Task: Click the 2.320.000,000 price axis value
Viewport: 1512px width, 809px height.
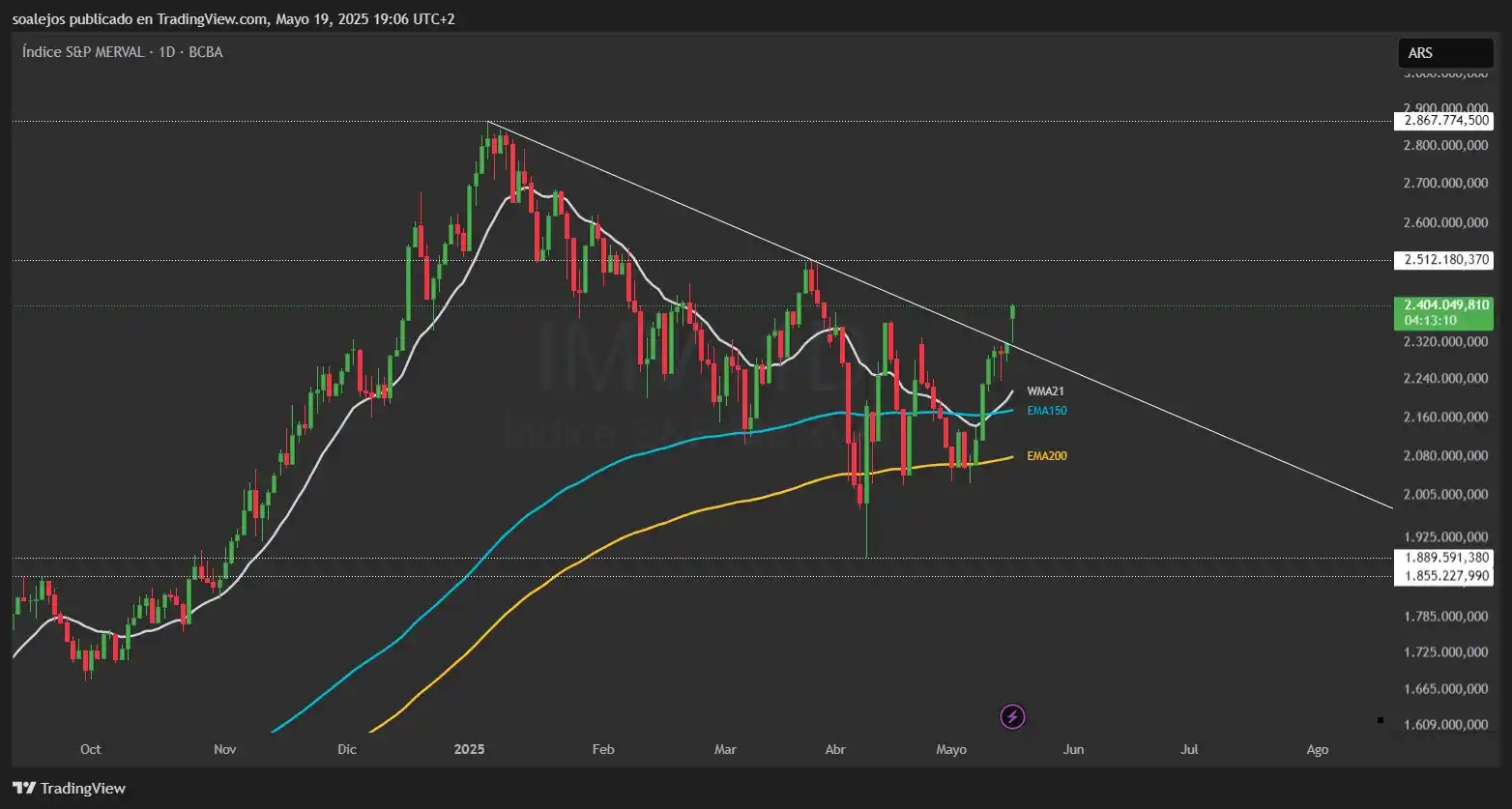Action: pos(1446,342)
